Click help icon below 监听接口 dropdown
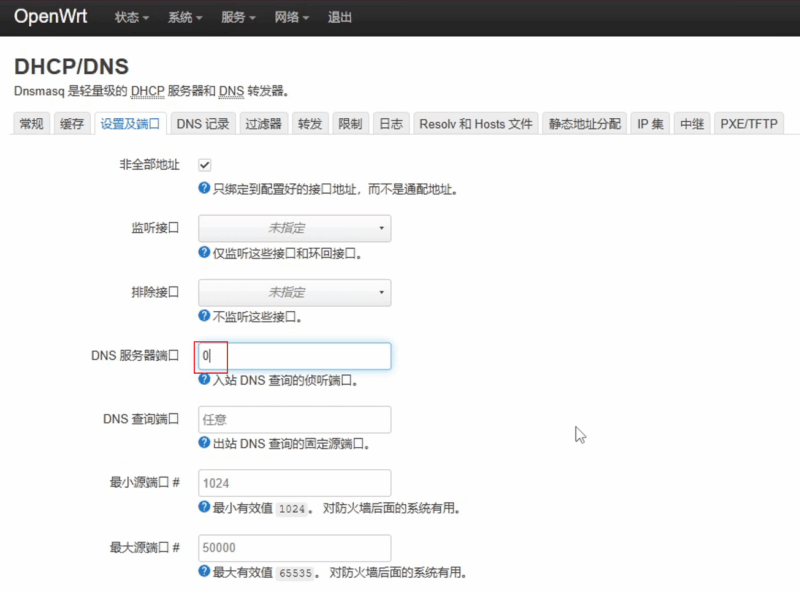Viewport: 800px width, 593px height. (x=204, y=253)
